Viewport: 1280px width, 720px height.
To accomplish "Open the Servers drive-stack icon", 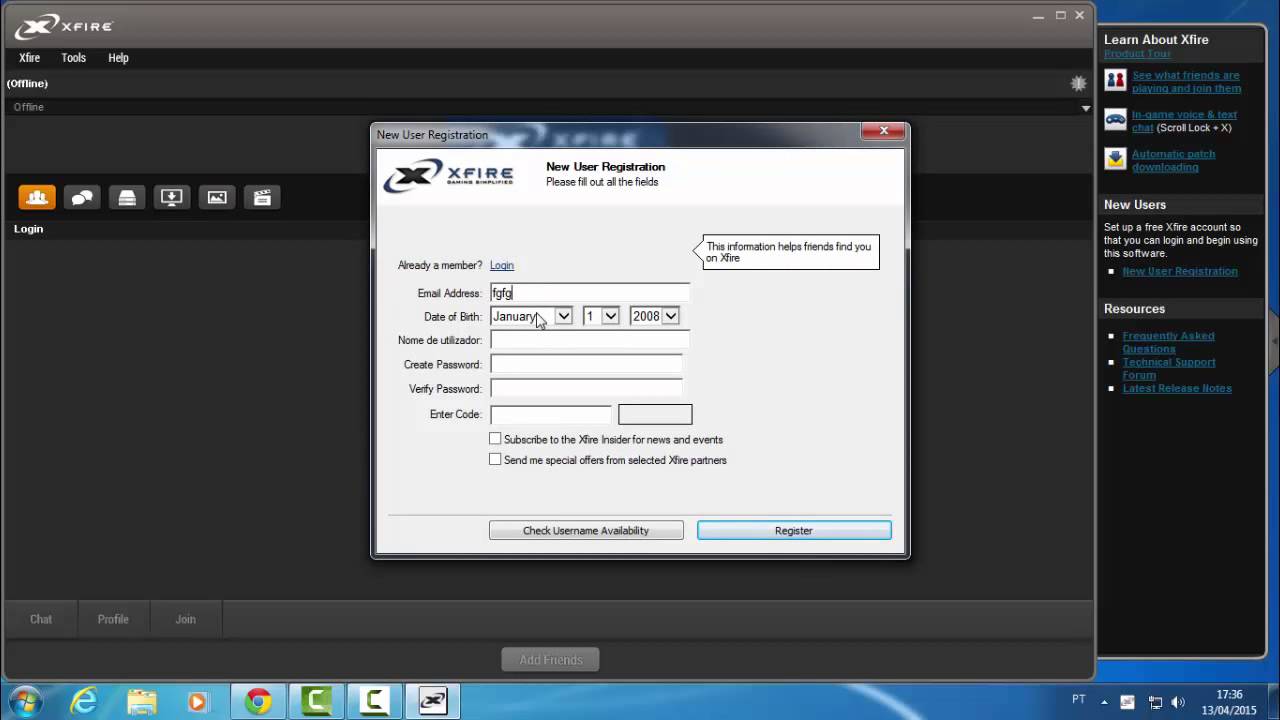I will tap(127, 197).
